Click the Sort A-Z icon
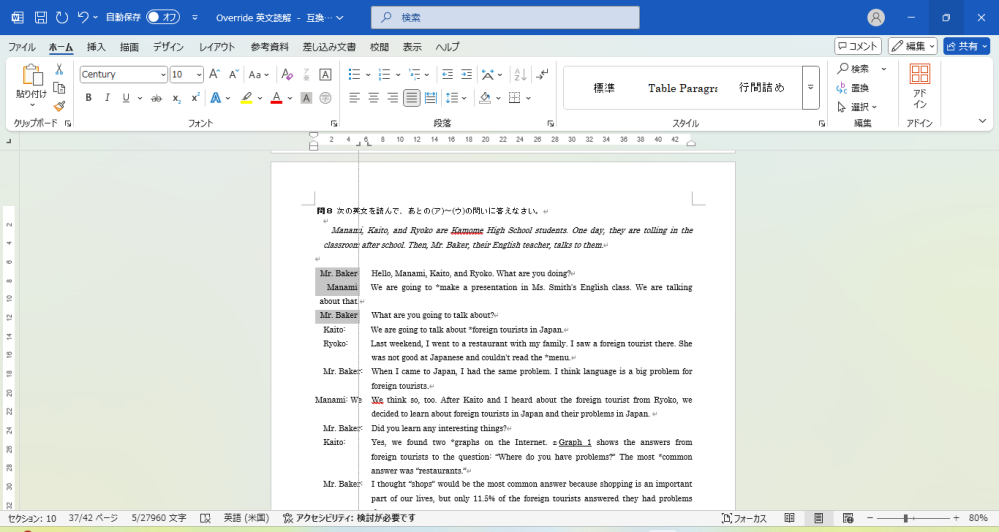This screenshot has width=999, height=532. tap(520, 75)
